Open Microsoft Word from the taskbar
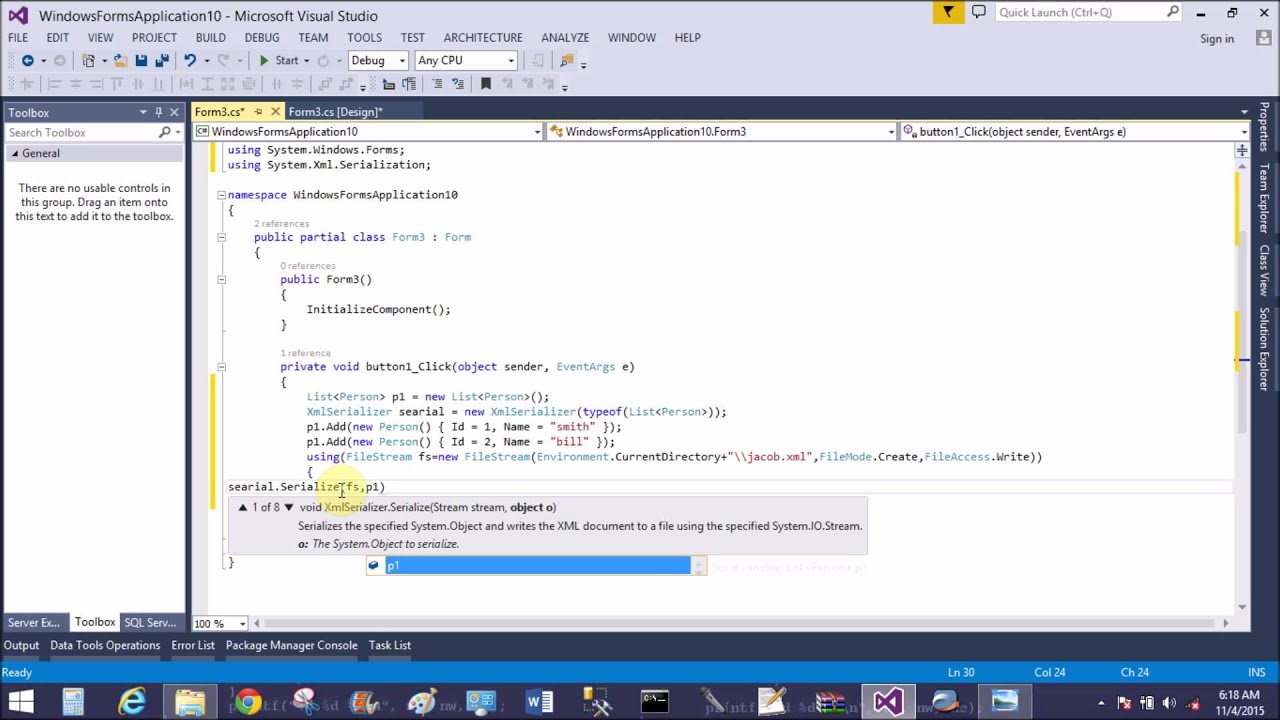1280x720 pixels. (x=539, y=702)
